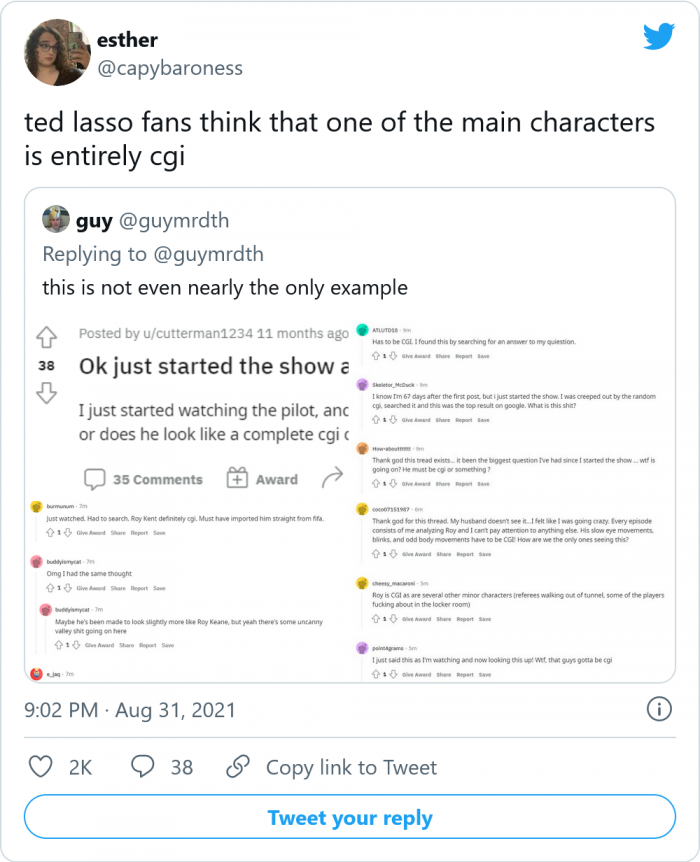
Task: Upvote the Reddit post with the up arrow
Action: coord(47,338)
